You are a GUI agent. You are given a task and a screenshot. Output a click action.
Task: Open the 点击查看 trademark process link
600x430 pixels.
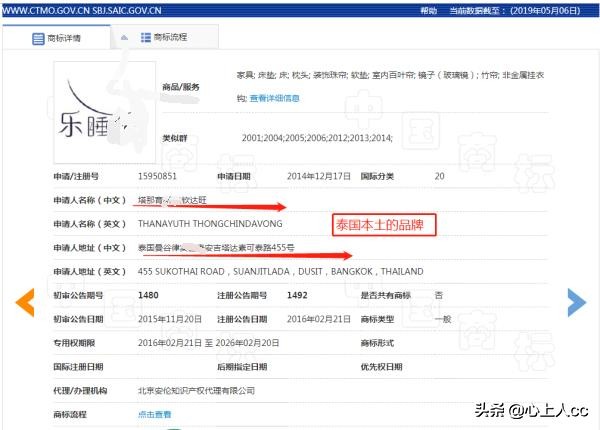[155, 414]
